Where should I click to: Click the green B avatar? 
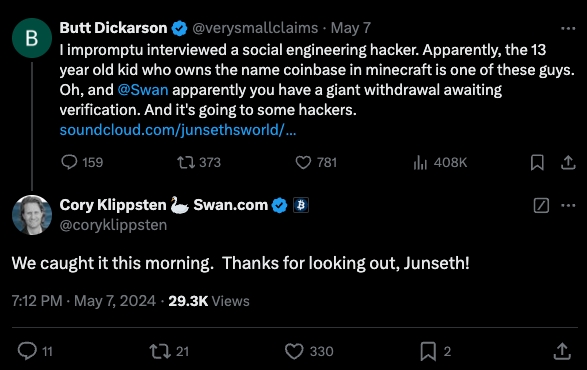[32, 38]
